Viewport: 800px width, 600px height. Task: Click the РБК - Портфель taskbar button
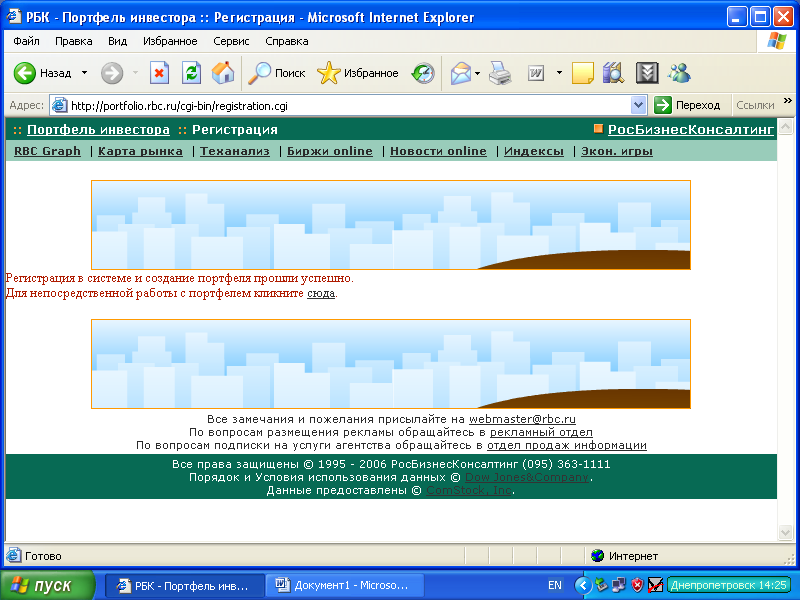point(185,585)
